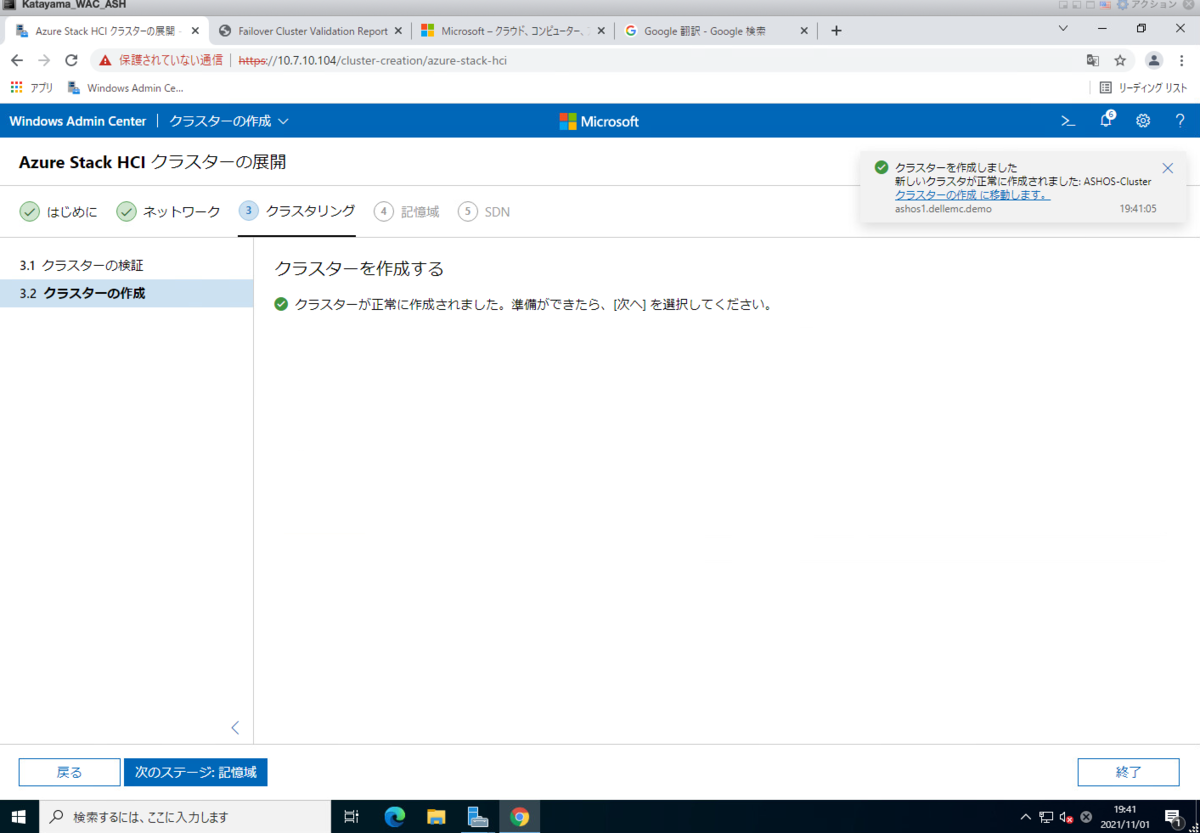Open the Chrome profile icon
This screenshot has width=1200, height=833.
[x=1154, y=60]
